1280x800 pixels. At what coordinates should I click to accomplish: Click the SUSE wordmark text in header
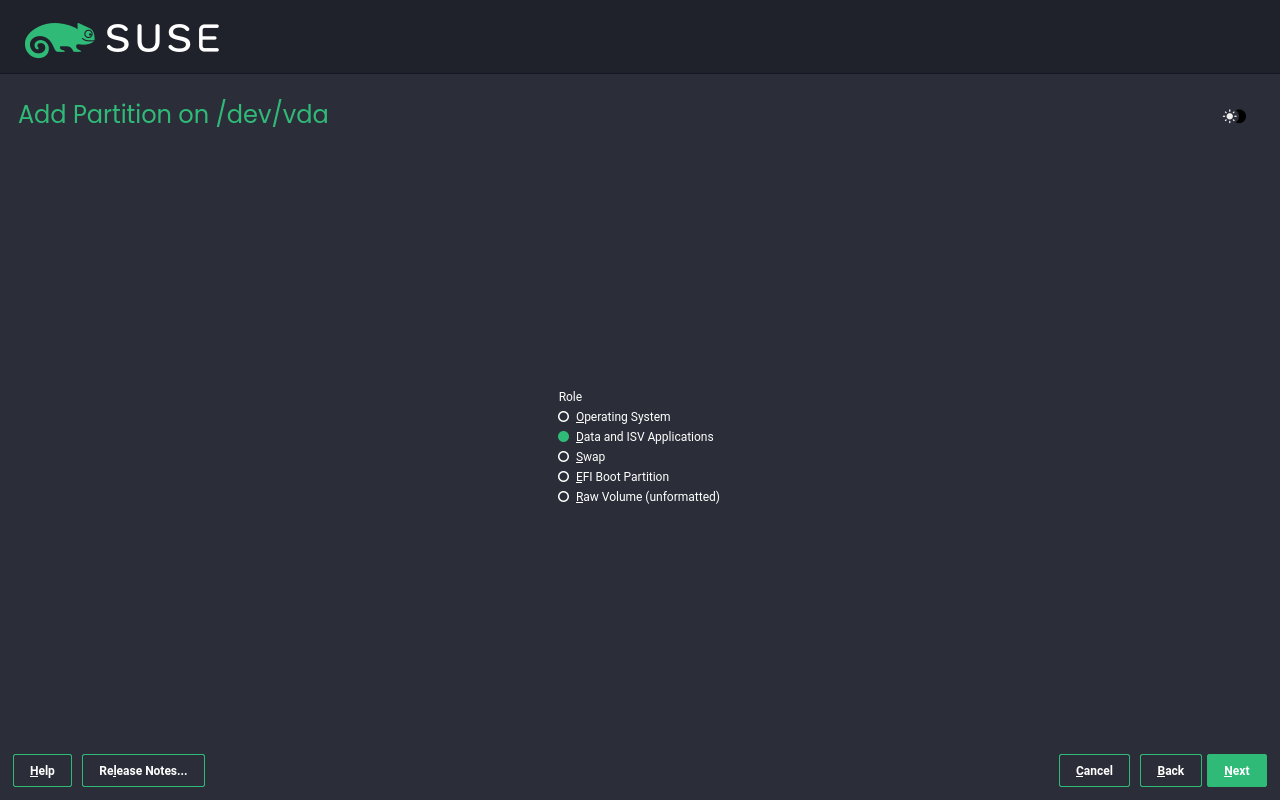pyautogui.click(x=162, y=39)
